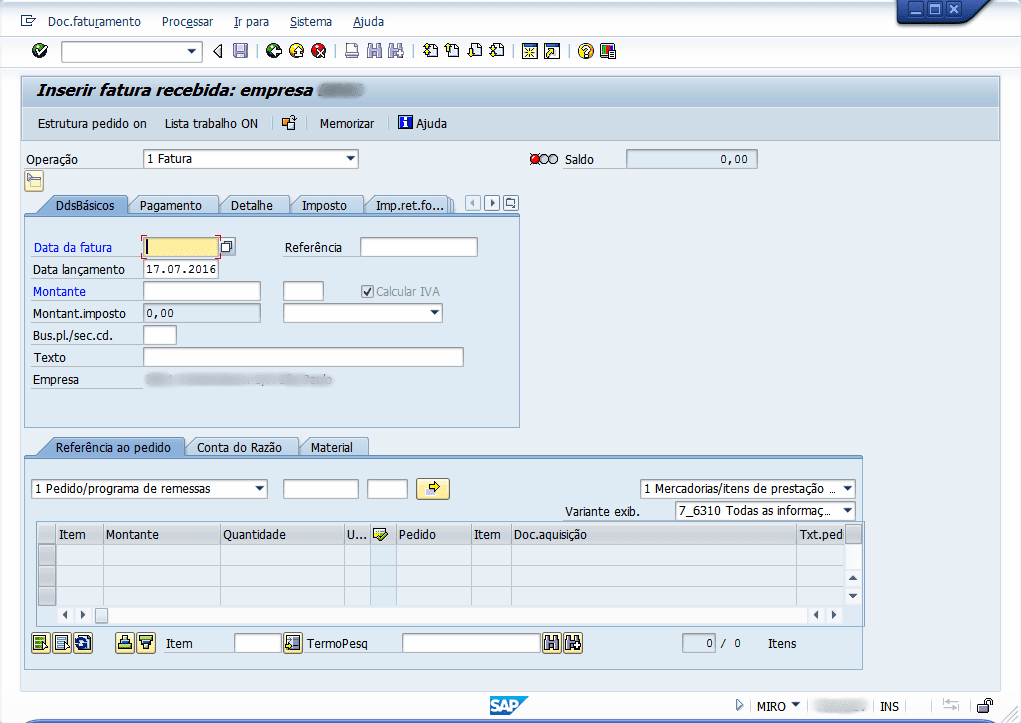This screenshot has width=1021, height=723.
Task: Click the blue info icon beside Ajuda
Action: (x=405, y=122)
